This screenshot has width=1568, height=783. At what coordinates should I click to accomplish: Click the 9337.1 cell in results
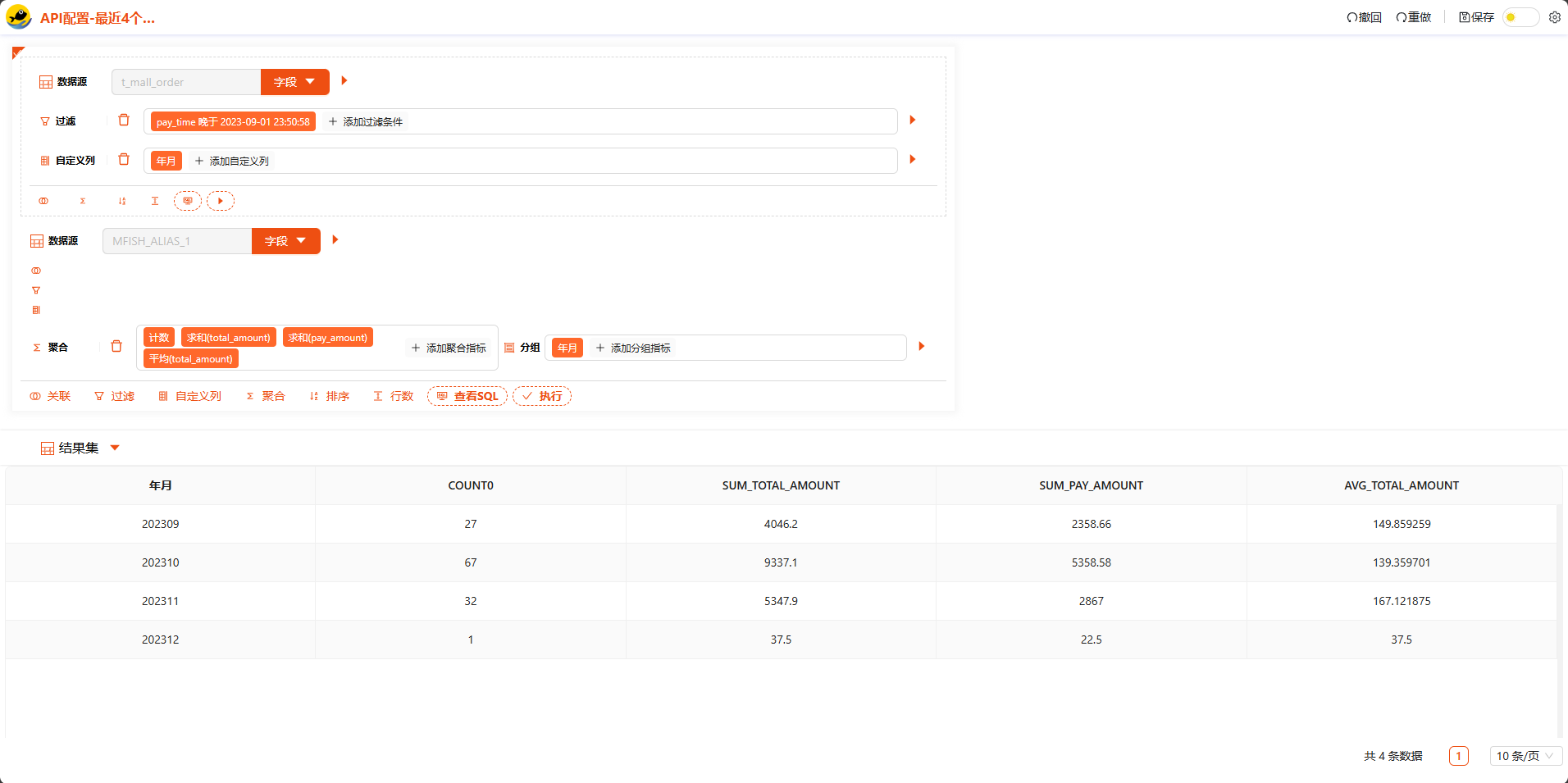pos(781,562)
